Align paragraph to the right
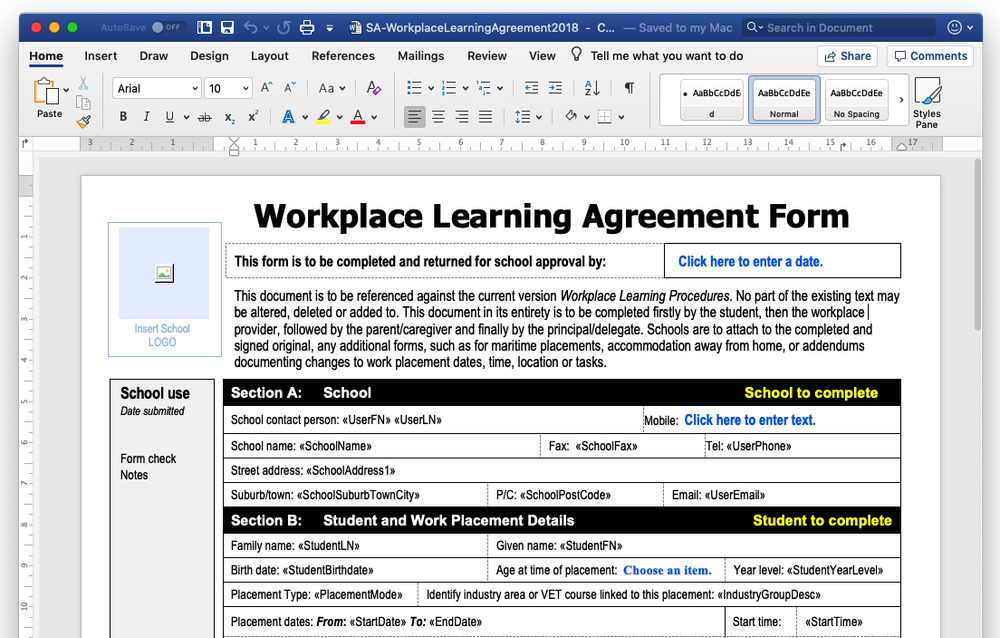Image resolution: width=1000 pixels, height=638 pixels. [x=462, y=117]
